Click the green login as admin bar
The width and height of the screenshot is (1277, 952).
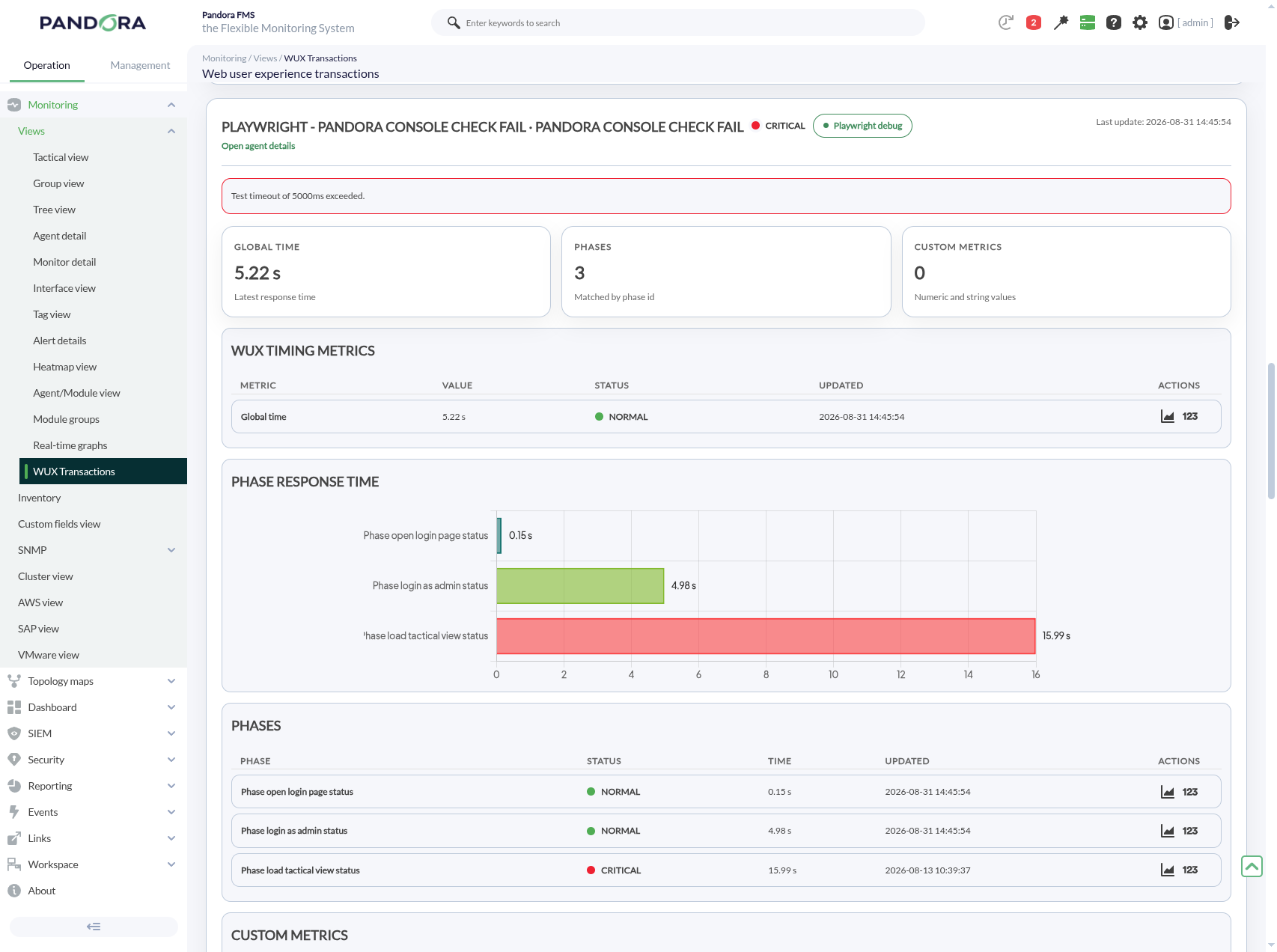(x=580, y=586)
